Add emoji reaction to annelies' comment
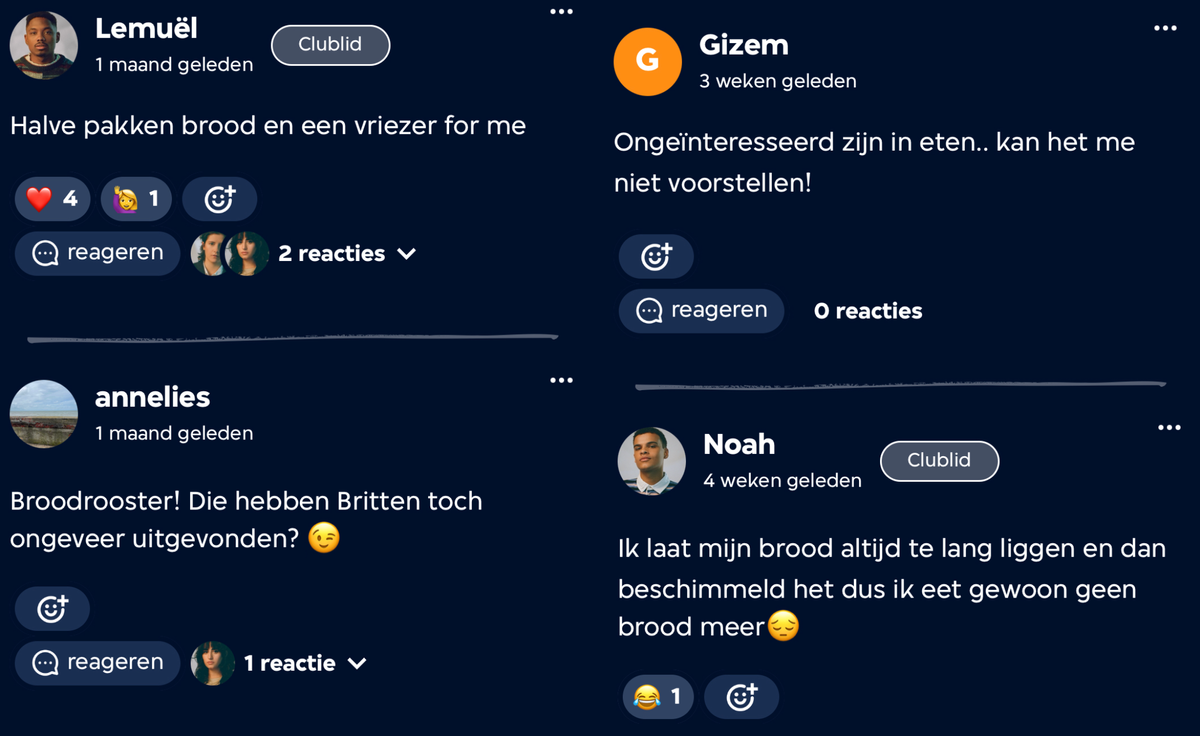The image size is (1200, 736). point(52,608)
